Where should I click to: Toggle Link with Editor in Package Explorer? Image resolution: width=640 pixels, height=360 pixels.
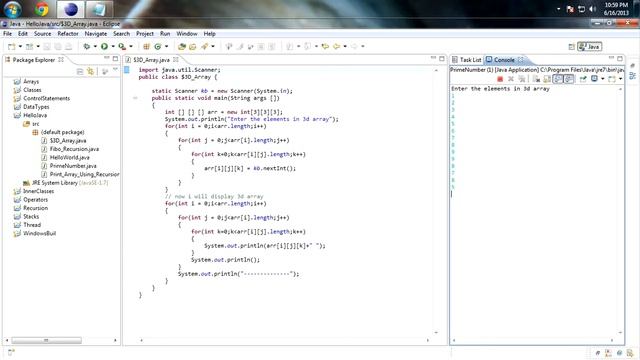point(91,71)
